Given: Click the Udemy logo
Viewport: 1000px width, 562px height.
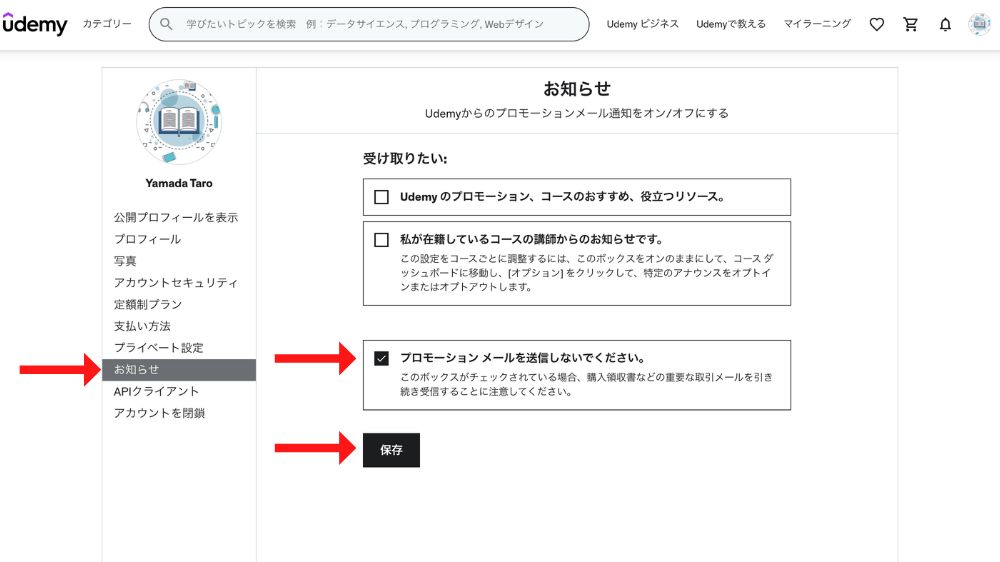Looking at the screenshot, I should [34, 24].
